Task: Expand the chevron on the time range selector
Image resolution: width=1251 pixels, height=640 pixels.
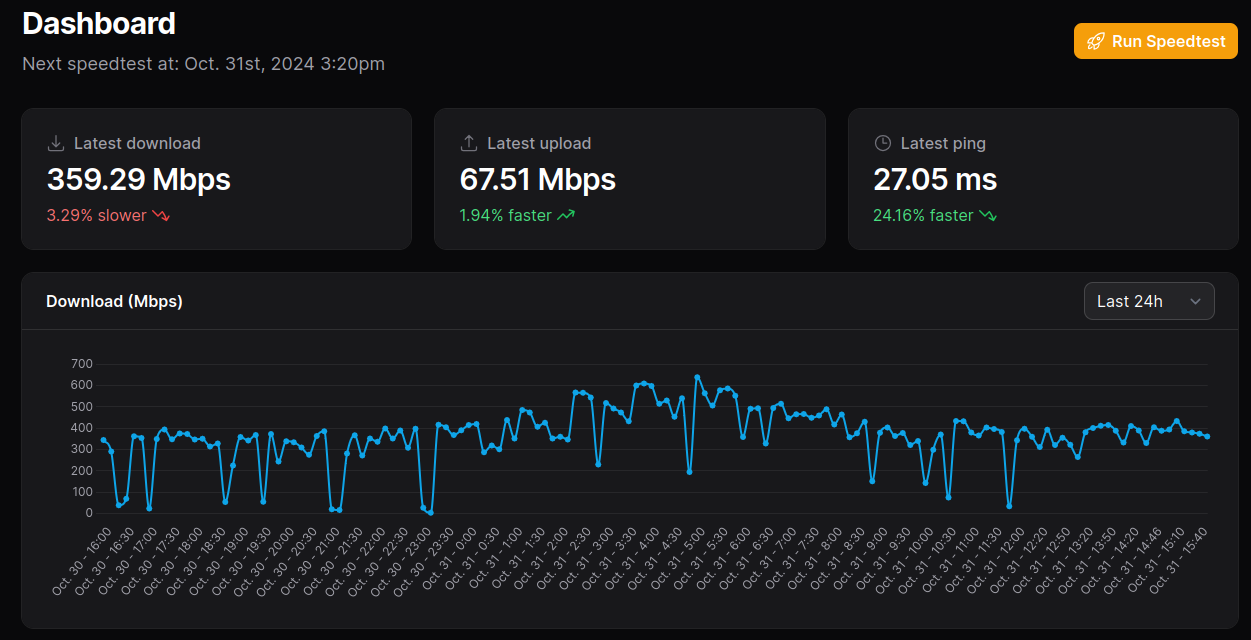Action: tap(1195, 301)
